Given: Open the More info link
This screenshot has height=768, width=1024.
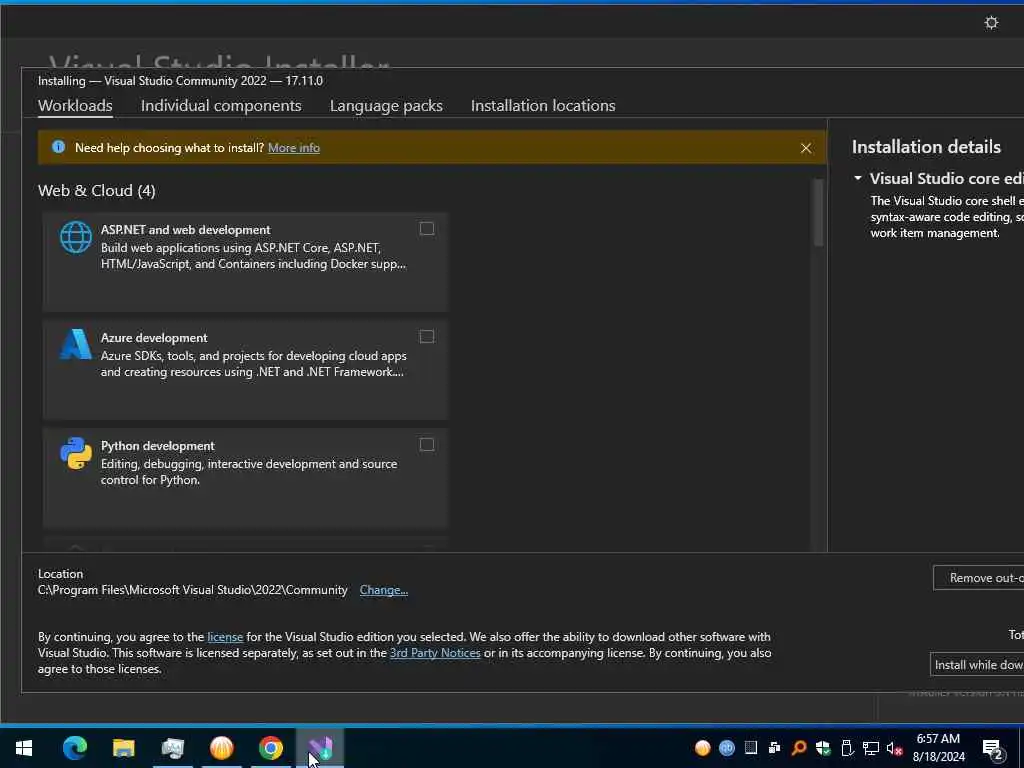Looking at the screenshot, I should pyautogui.click(x=294, y=148).
